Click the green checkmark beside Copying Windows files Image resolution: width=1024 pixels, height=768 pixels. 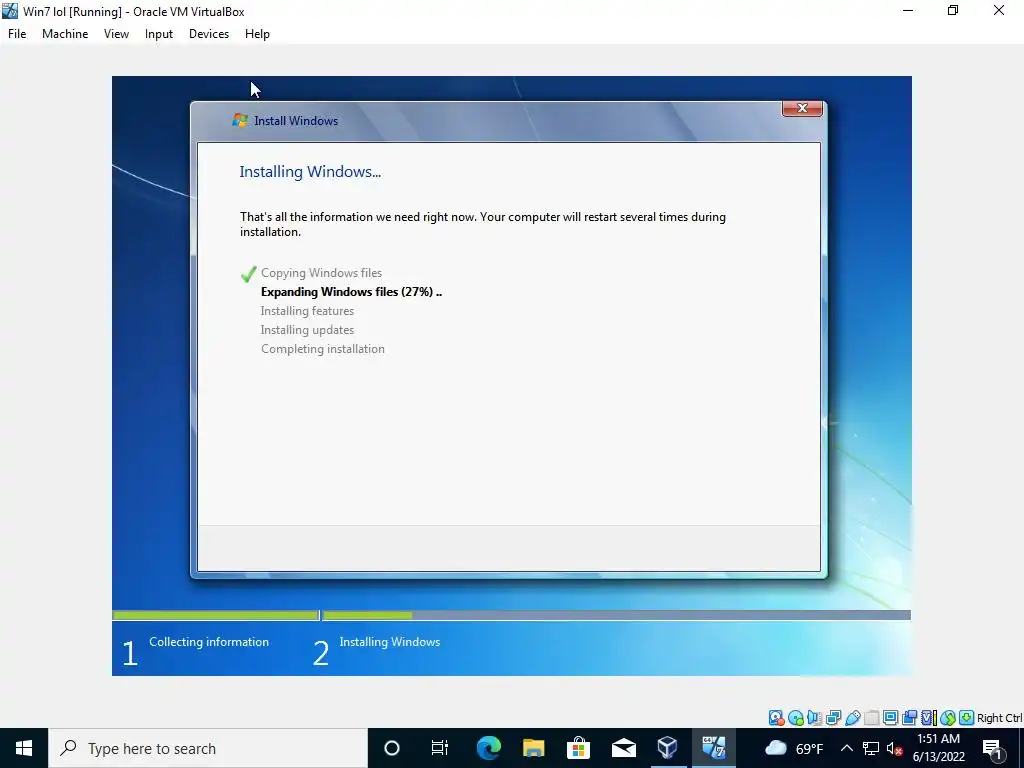tap(248, 274)
